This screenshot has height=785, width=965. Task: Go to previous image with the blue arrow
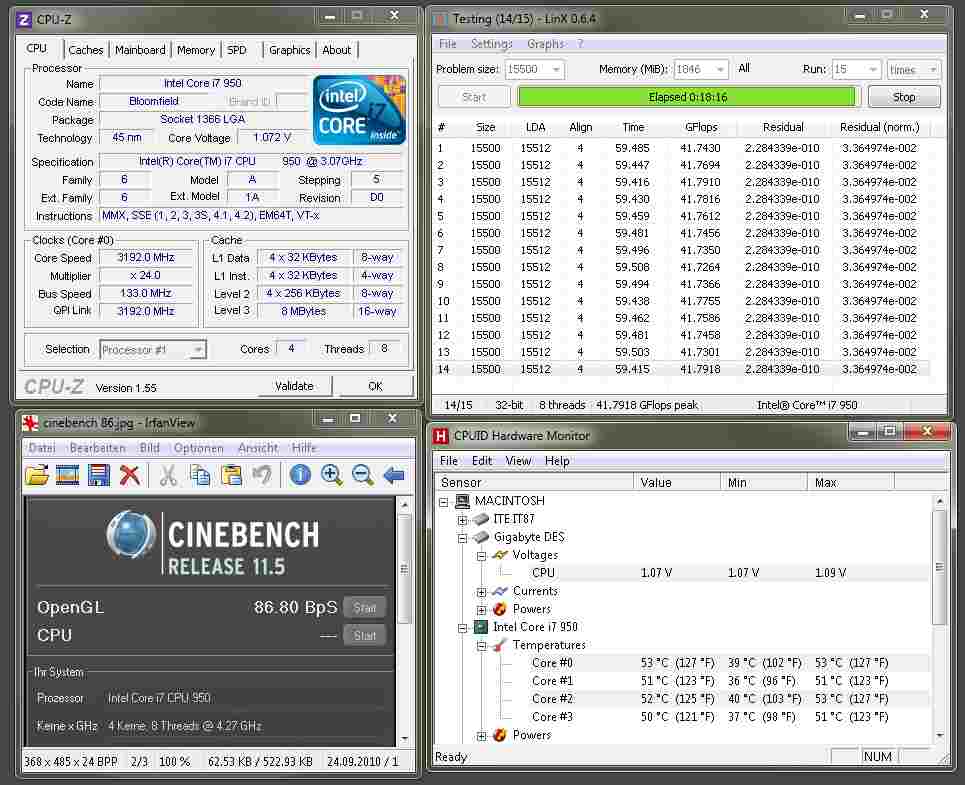pos(394,475)
